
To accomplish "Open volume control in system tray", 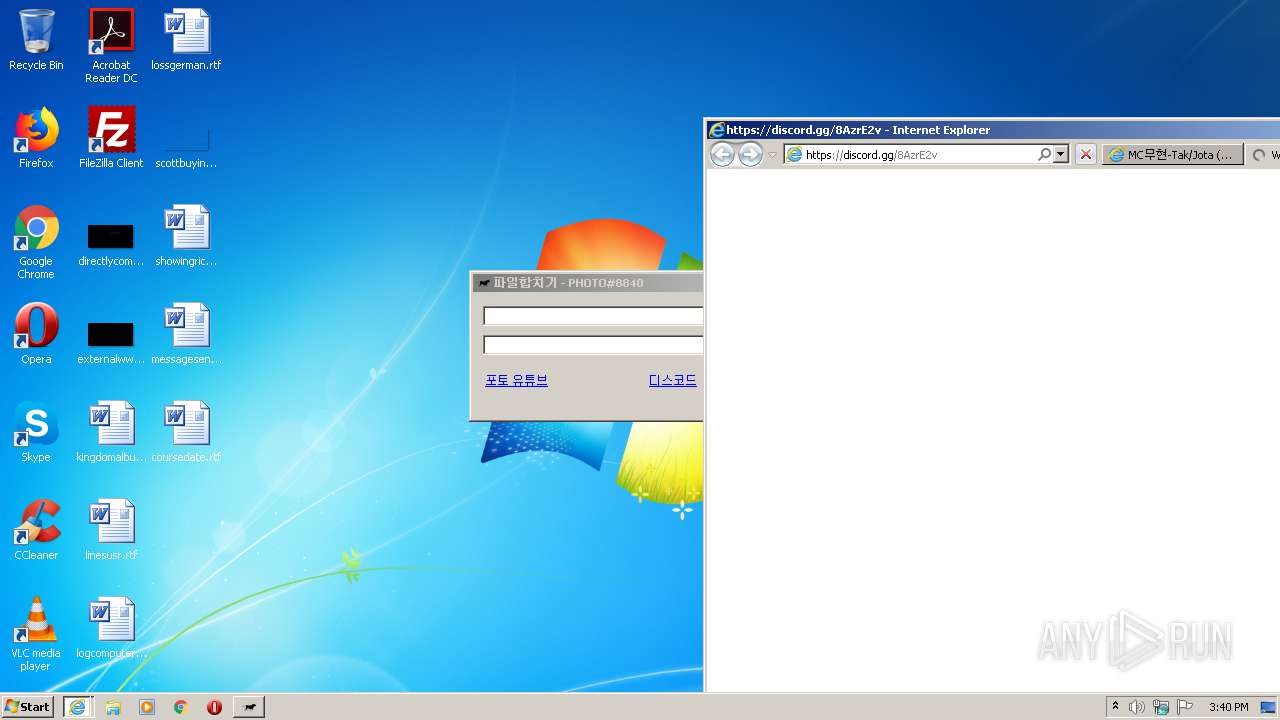I will pyautogui.click(x=1137, y=707).
